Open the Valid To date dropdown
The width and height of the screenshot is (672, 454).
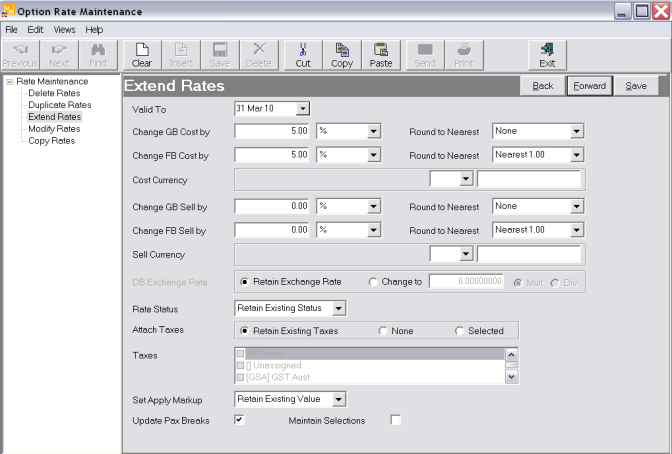tap(303, 108)
